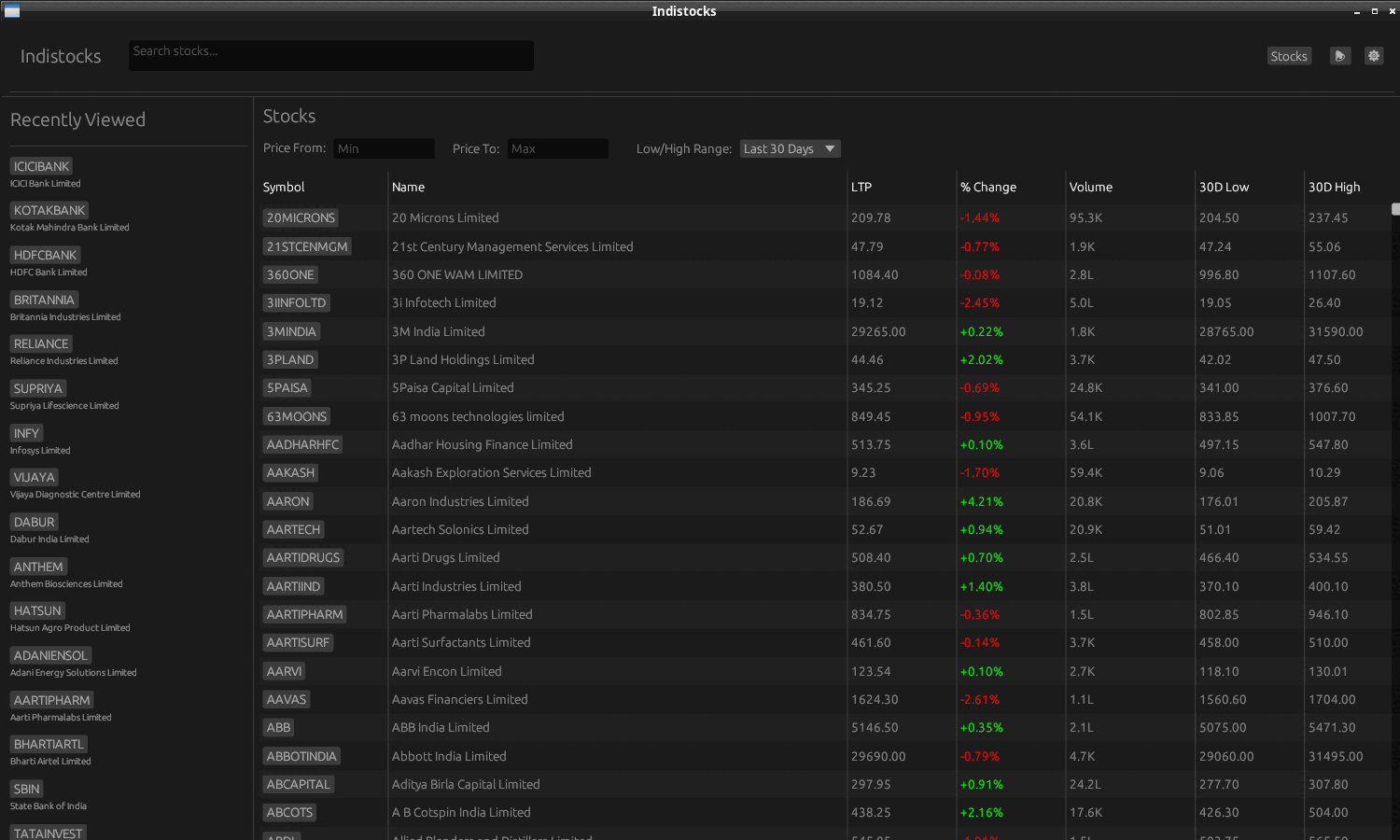The height and width of the screenshot is (840, 1400).
Task: Click the Search stocks field
Action: coord(330,55)
